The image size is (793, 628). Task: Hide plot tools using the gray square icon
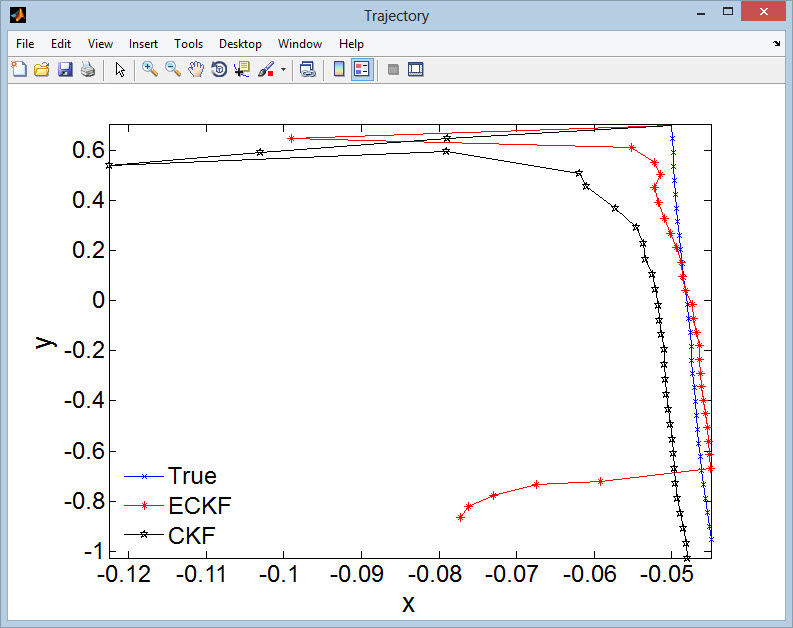coord(393,69)
